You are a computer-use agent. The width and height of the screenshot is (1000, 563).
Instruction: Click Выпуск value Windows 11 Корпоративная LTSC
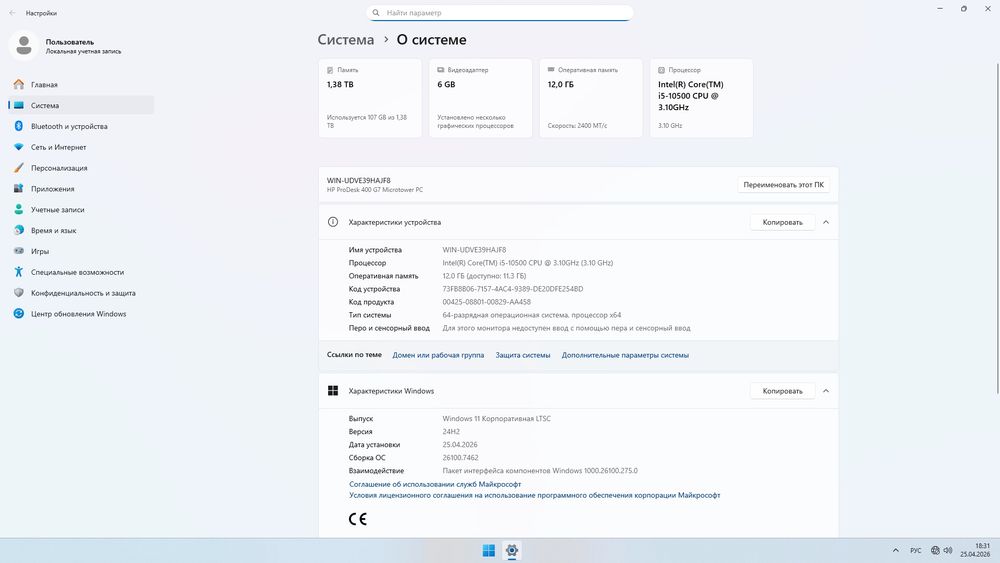click(x=497, y=419)
